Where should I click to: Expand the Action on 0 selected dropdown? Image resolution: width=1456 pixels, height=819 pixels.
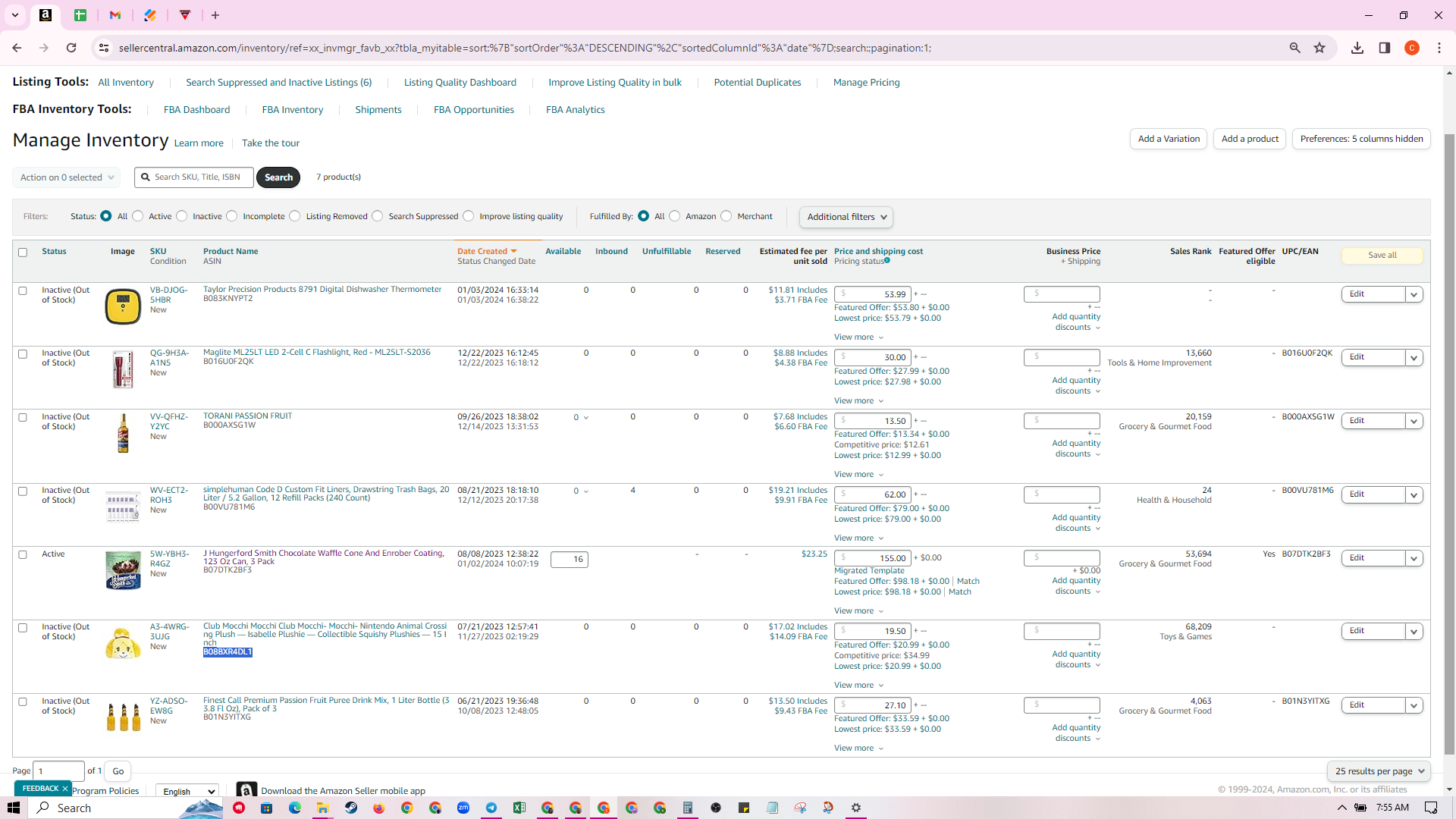pos(67,177)
